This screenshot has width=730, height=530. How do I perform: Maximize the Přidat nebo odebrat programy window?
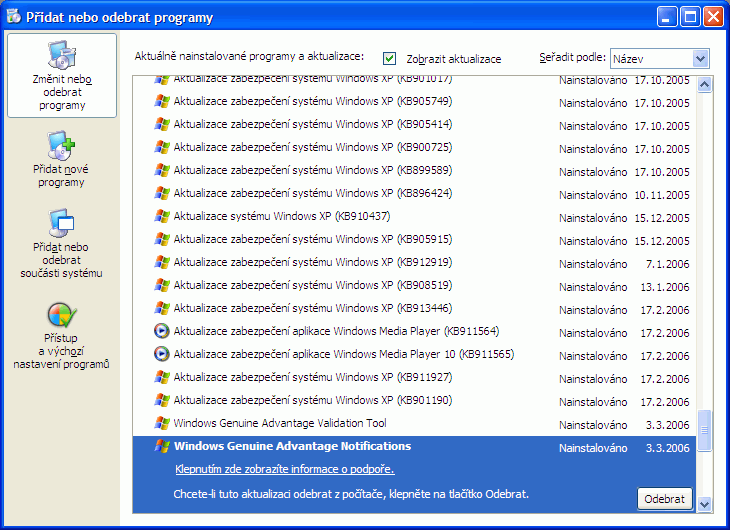tap(690, 17)
